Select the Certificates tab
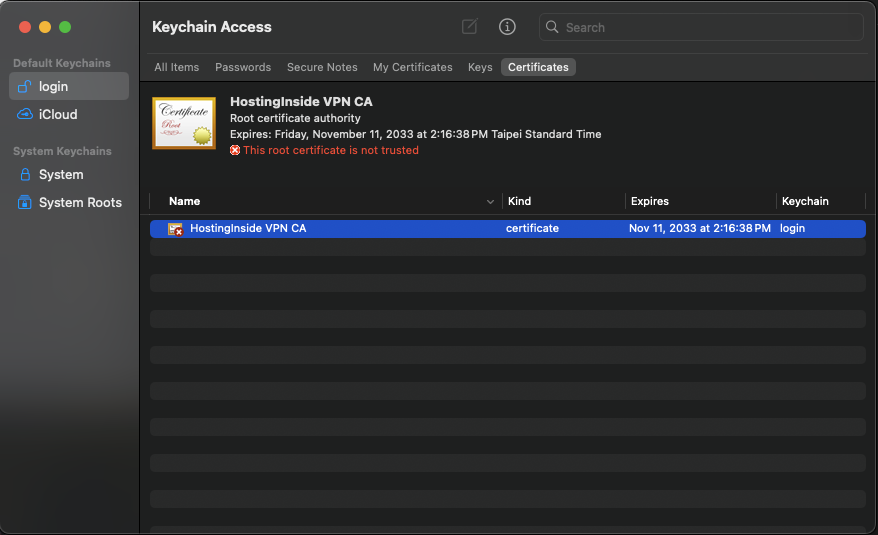878x535 pixels. [x=538, y=67]
